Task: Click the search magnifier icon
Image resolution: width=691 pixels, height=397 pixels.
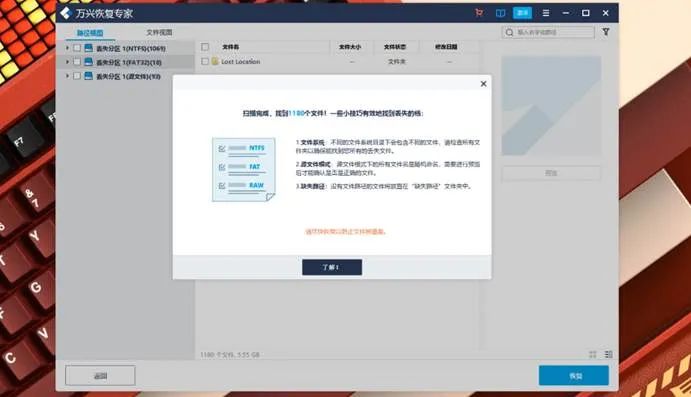Action: tap(509, 32)
